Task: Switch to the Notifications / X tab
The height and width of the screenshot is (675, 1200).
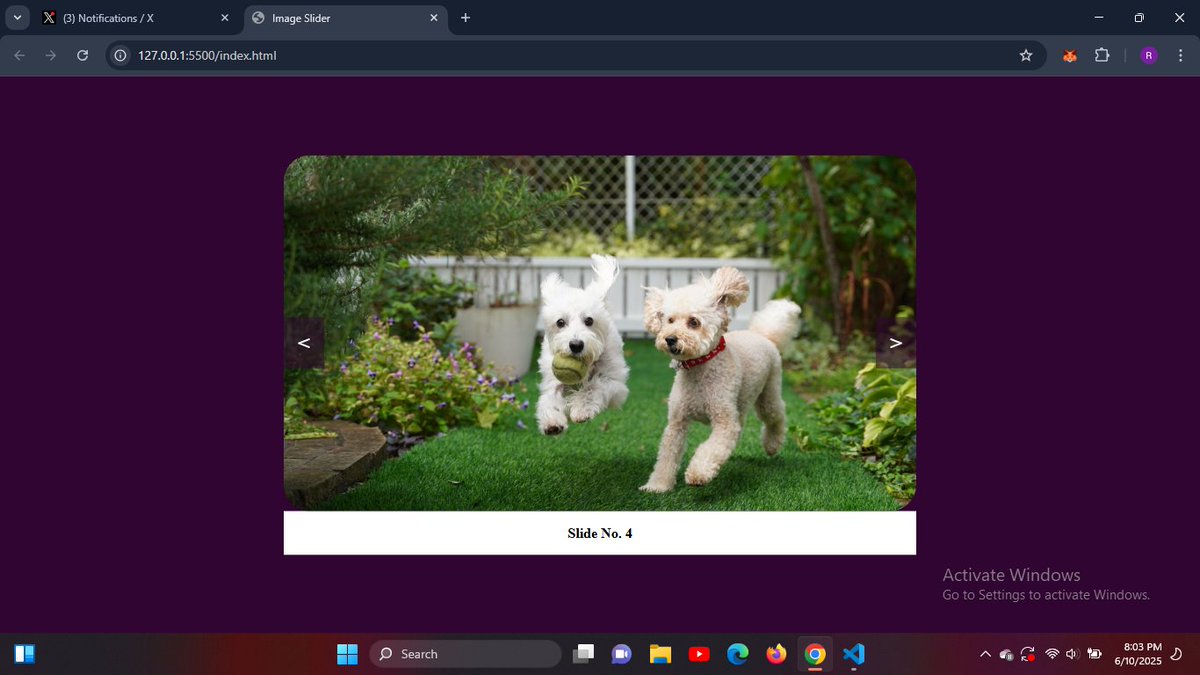Action: (x=136, y=18)
